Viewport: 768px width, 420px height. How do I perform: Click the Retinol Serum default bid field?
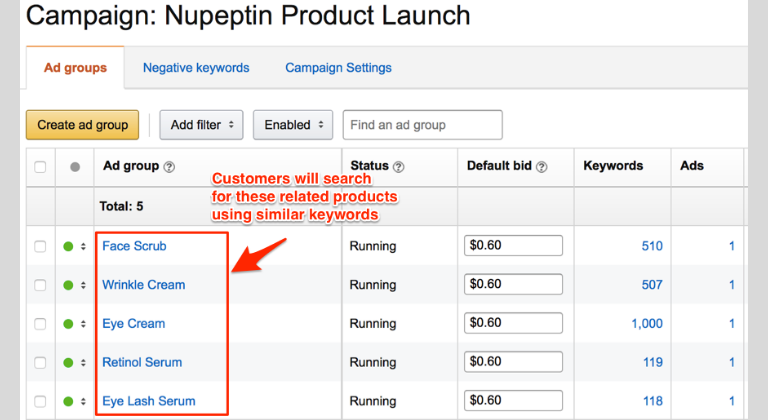click(x=513, y=363)
